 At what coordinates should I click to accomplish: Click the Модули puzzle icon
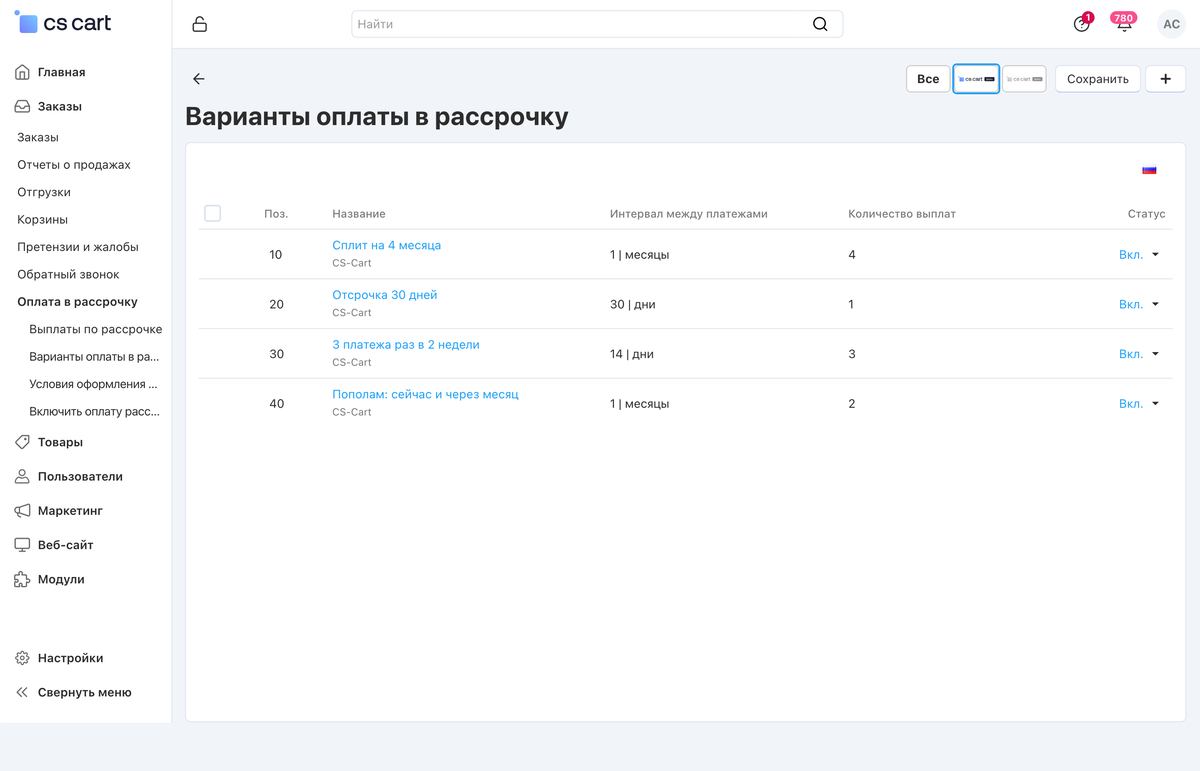[22, 579]
